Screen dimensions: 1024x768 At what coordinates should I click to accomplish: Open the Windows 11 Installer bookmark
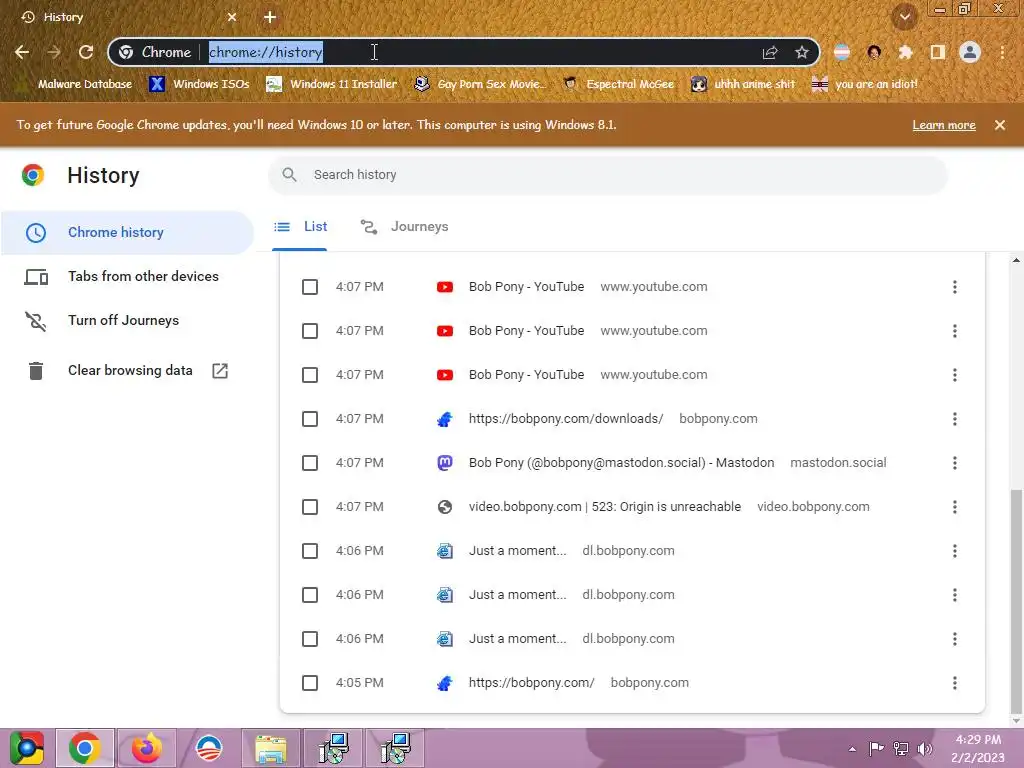tap(332, 84)
